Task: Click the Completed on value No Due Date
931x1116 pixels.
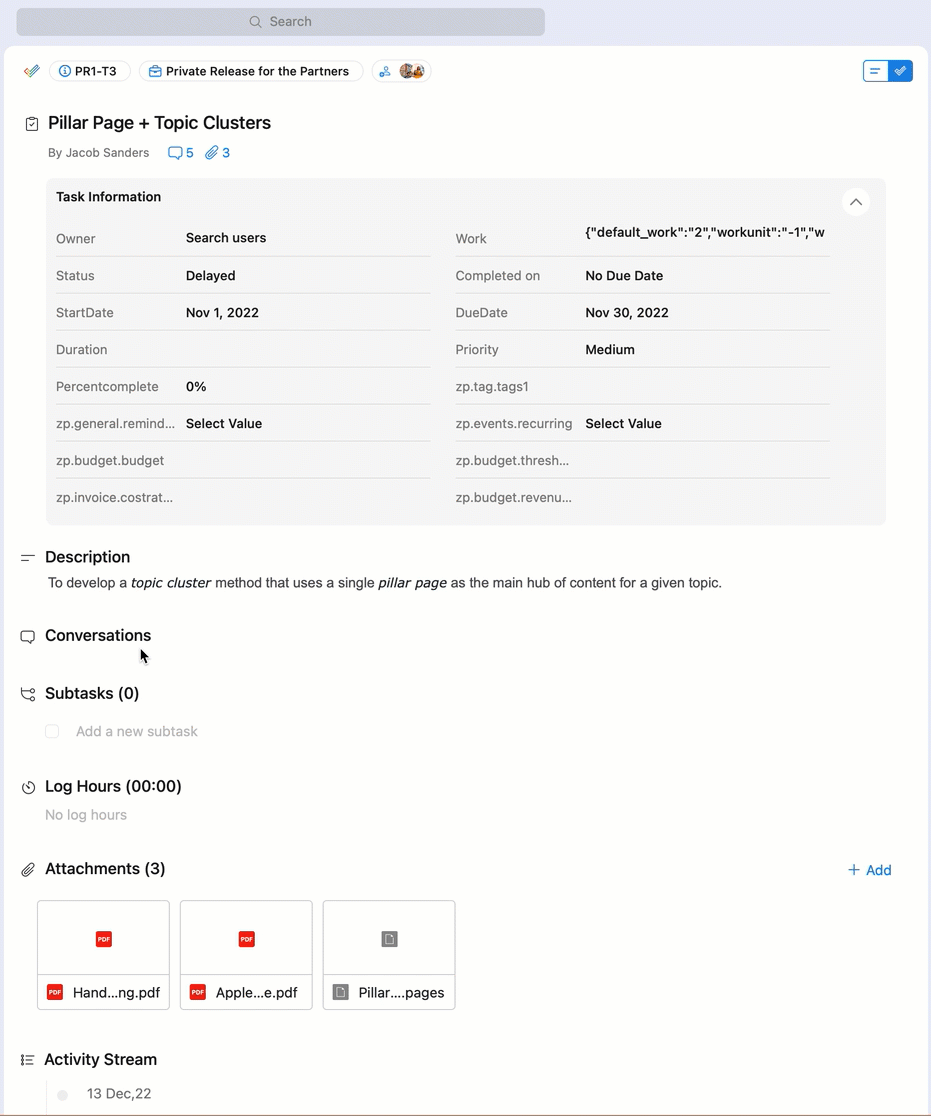Action: pyautogui.click(x=624, y=275)
